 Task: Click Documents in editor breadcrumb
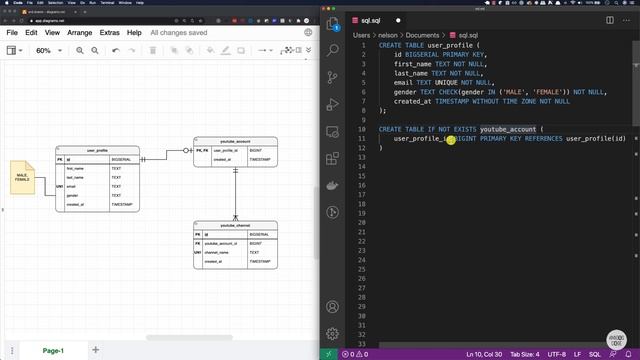pos(422,36)
